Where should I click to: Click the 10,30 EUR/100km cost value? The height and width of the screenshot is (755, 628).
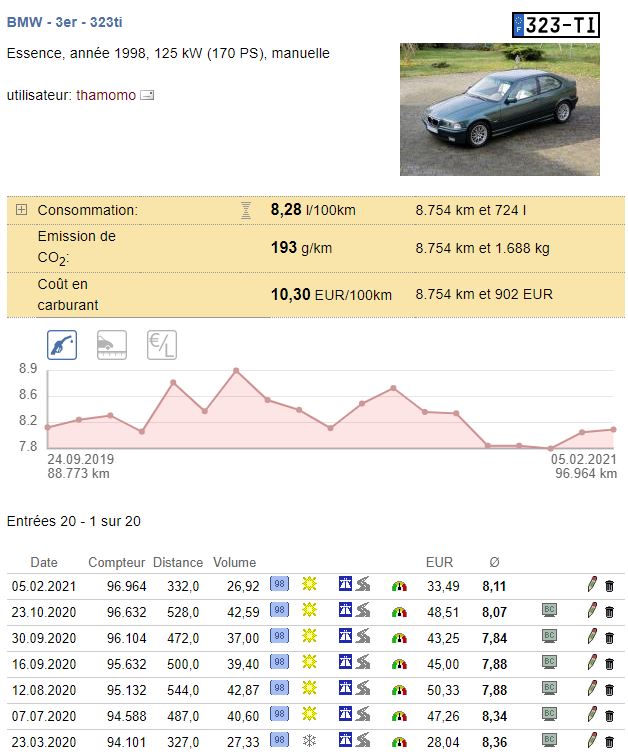(331, 294)
